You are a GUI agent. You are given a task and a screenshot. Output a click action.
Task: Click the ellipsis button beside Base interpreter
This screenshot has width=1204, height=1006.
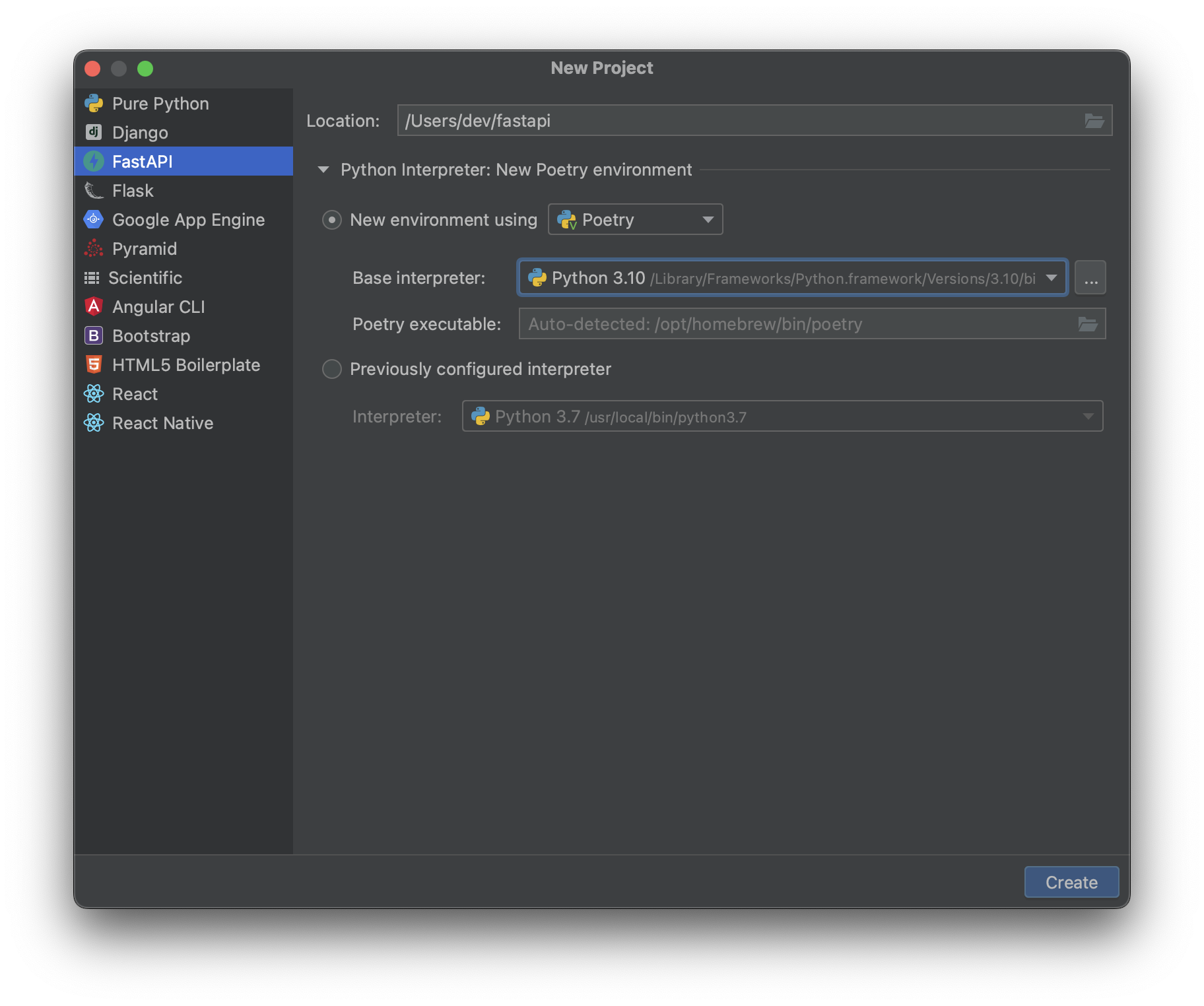(x=1090, y=278)
